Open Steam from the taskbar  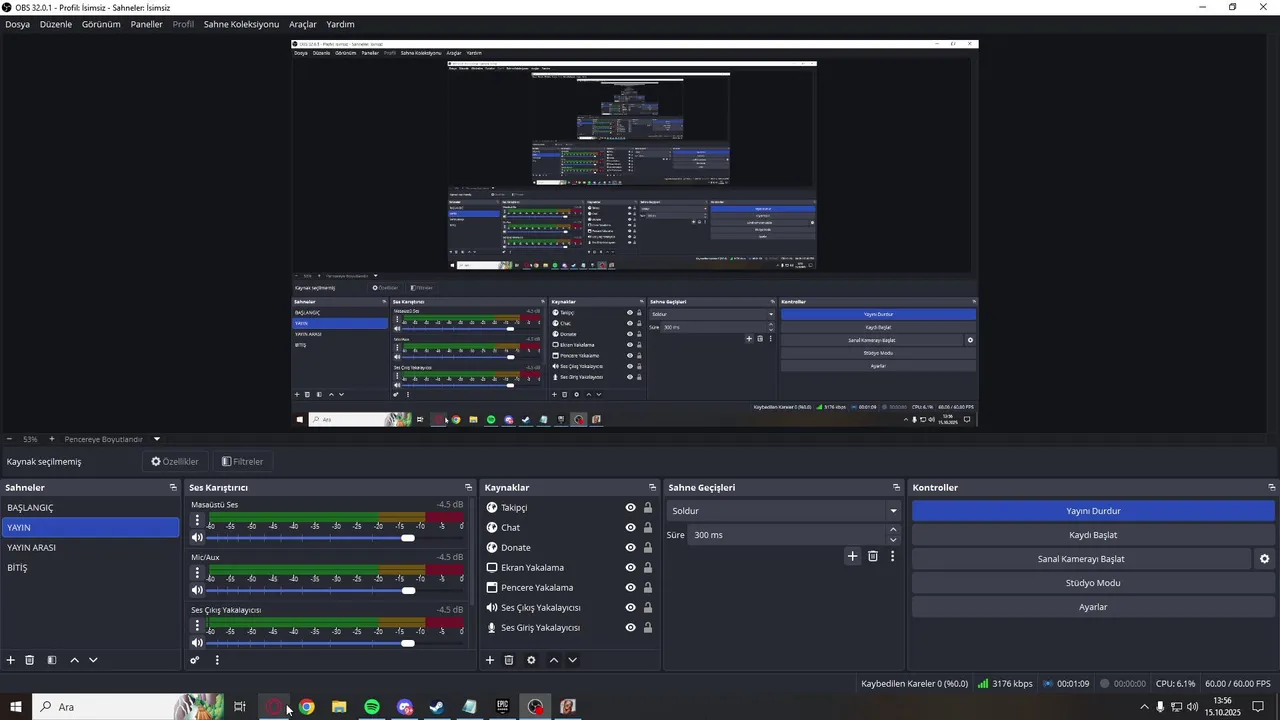pos(437,707)
